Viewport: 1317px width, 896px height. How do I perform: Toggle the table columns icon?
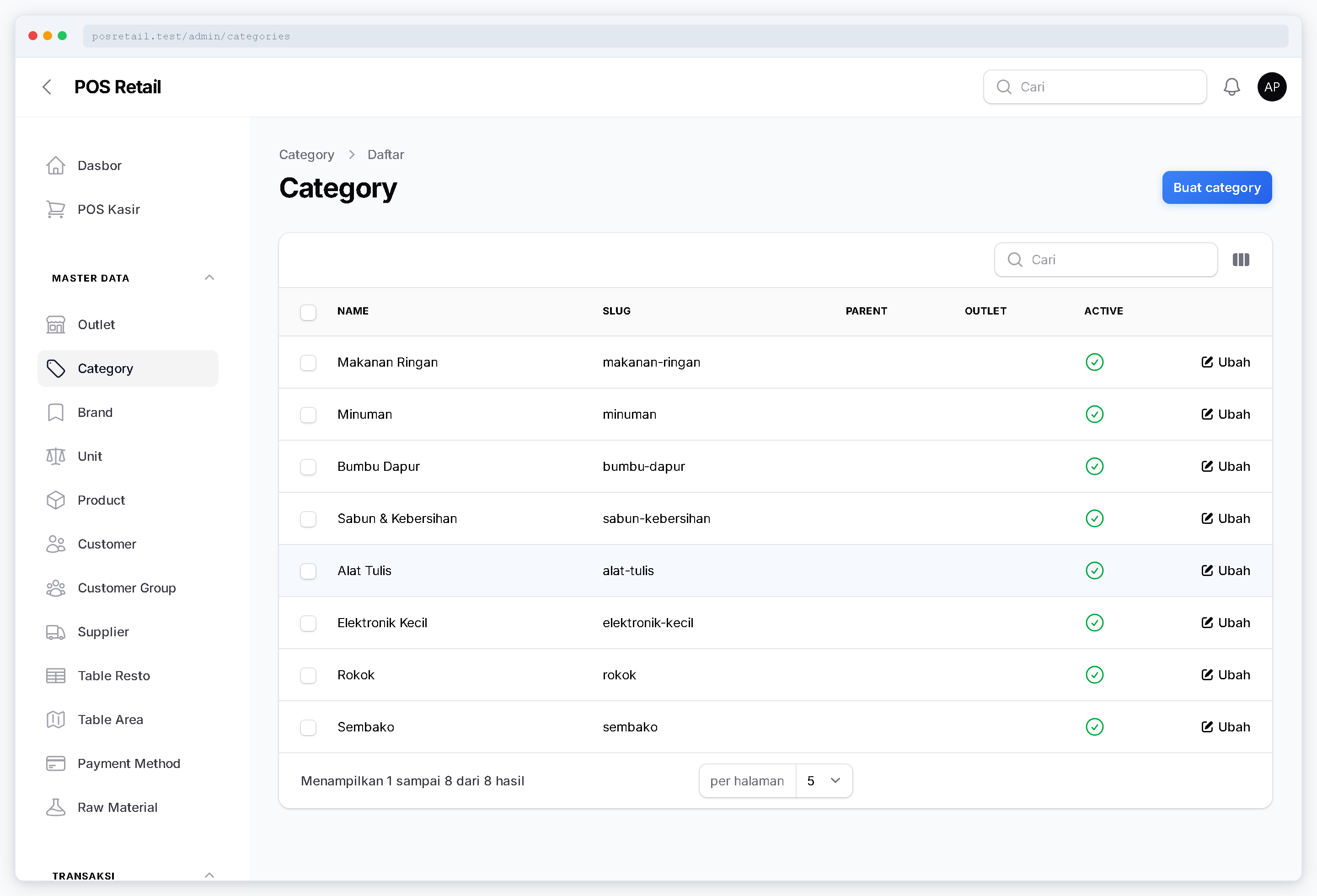(1241, 260)
